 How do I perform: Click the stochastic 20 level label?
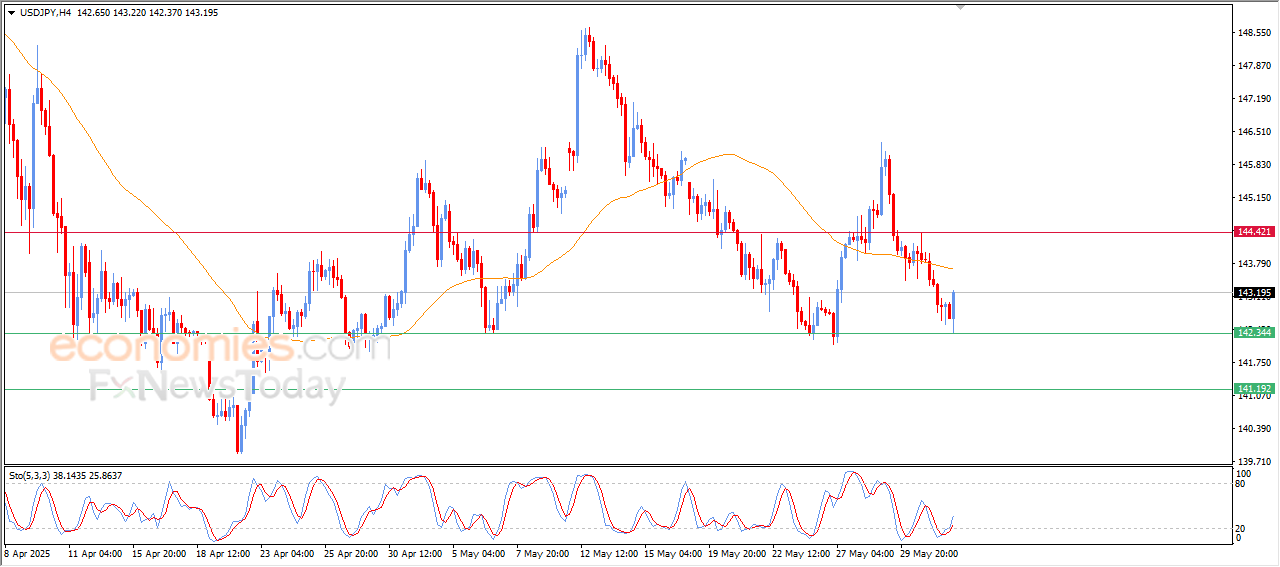tap(1242, 528)
